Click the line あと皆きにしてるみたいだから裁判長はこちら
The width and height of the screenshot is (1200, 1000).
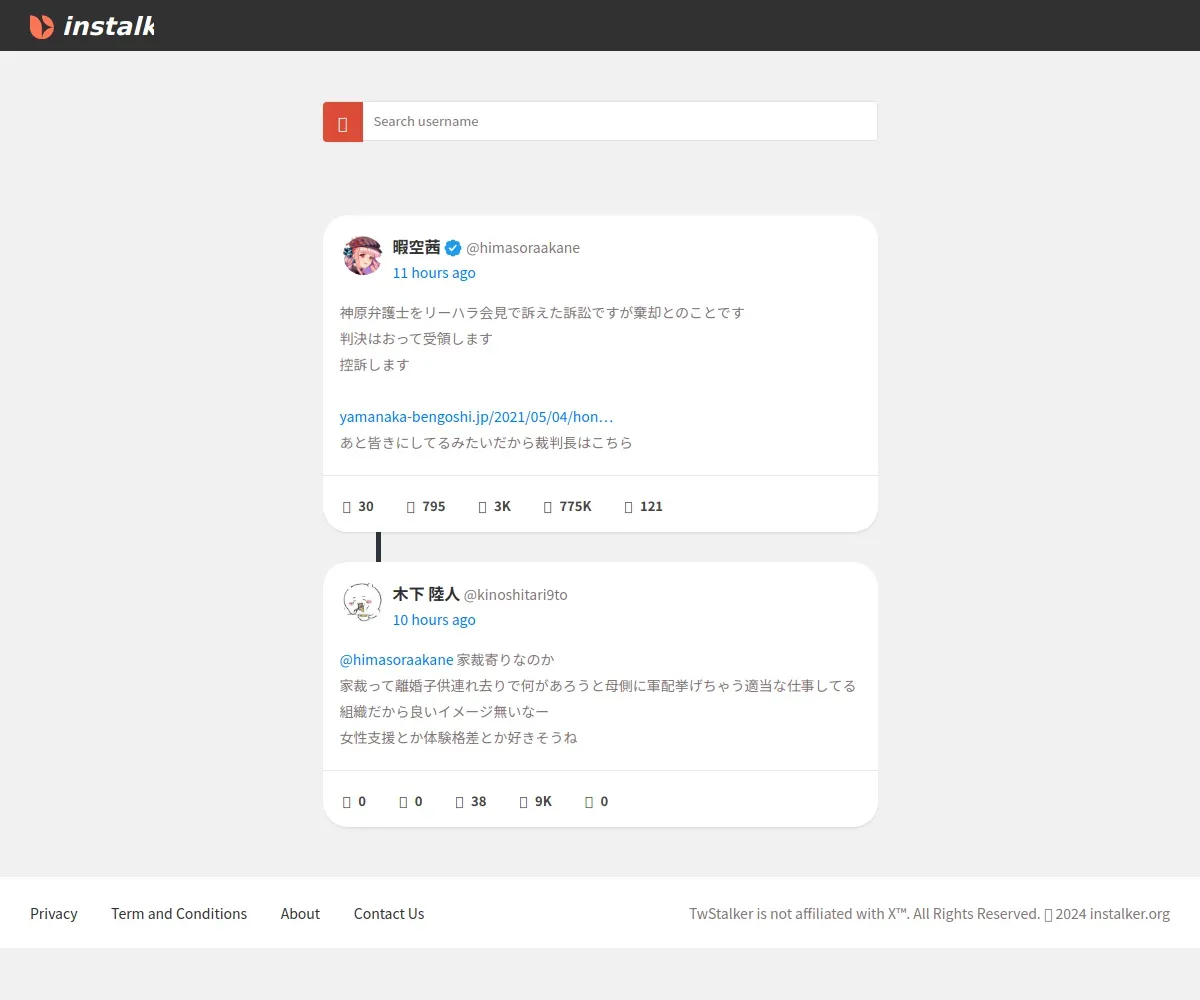pos(486,443)
